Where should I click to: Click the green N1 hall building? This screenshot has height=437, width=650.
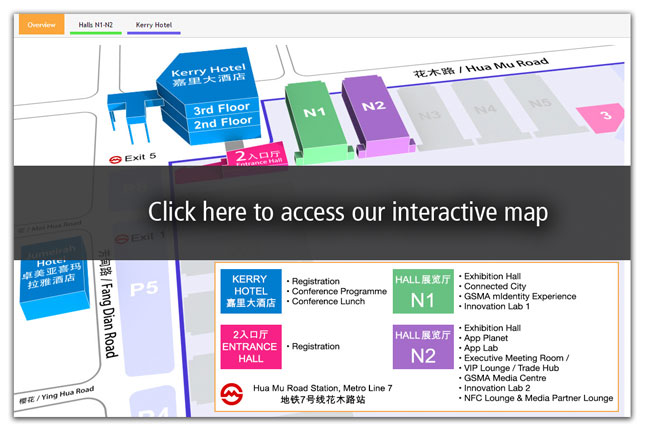[317, 122]
